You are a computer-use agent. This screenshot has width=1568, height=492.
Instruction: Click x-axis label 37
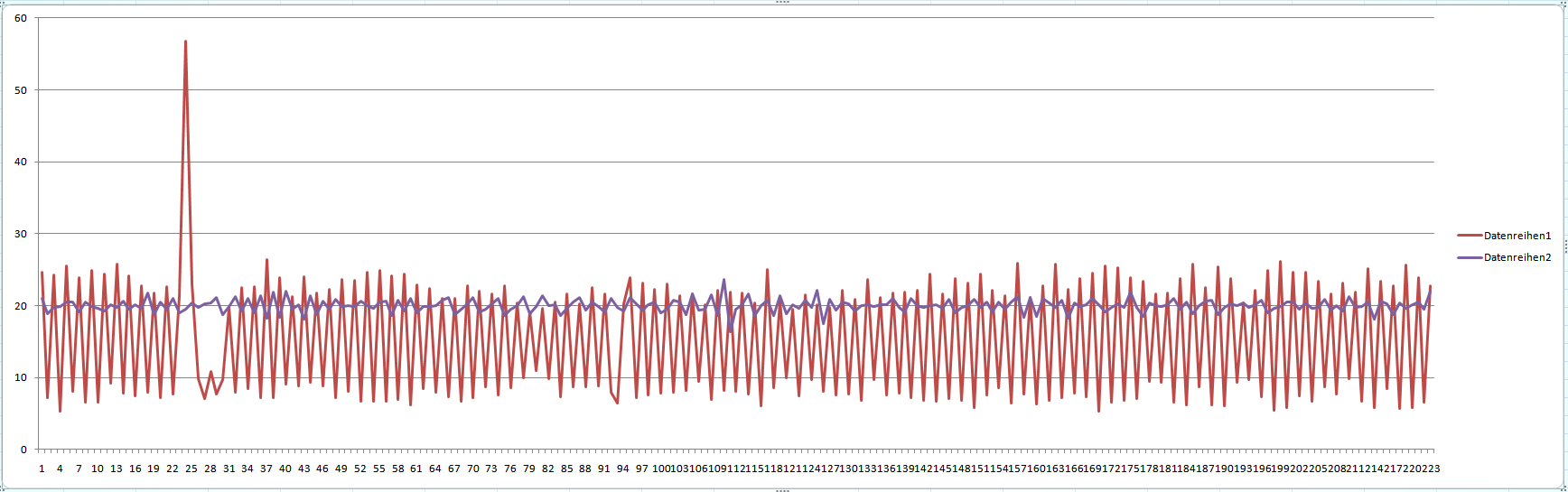pos(266,469)
